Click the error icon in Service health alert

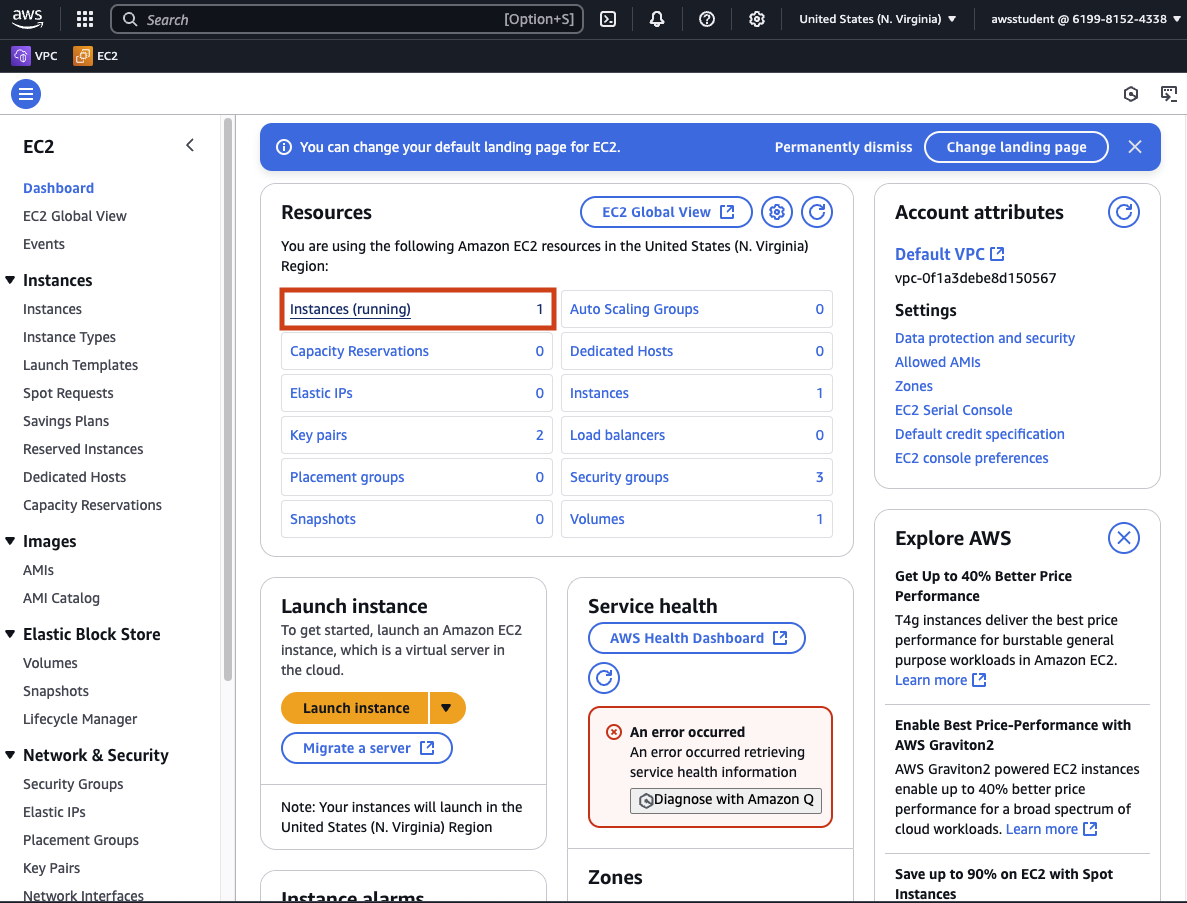point(614,732)
